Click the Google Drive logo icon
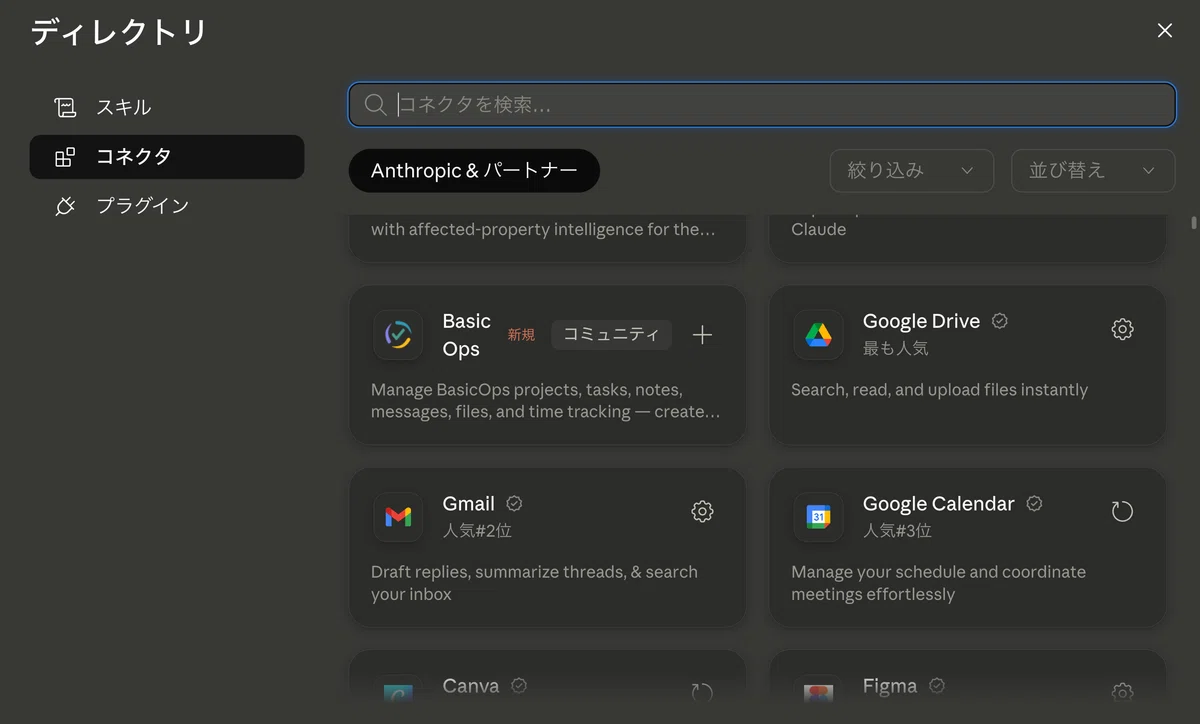1200x724 pixels. pyautogui.click(x=818, y=335)
